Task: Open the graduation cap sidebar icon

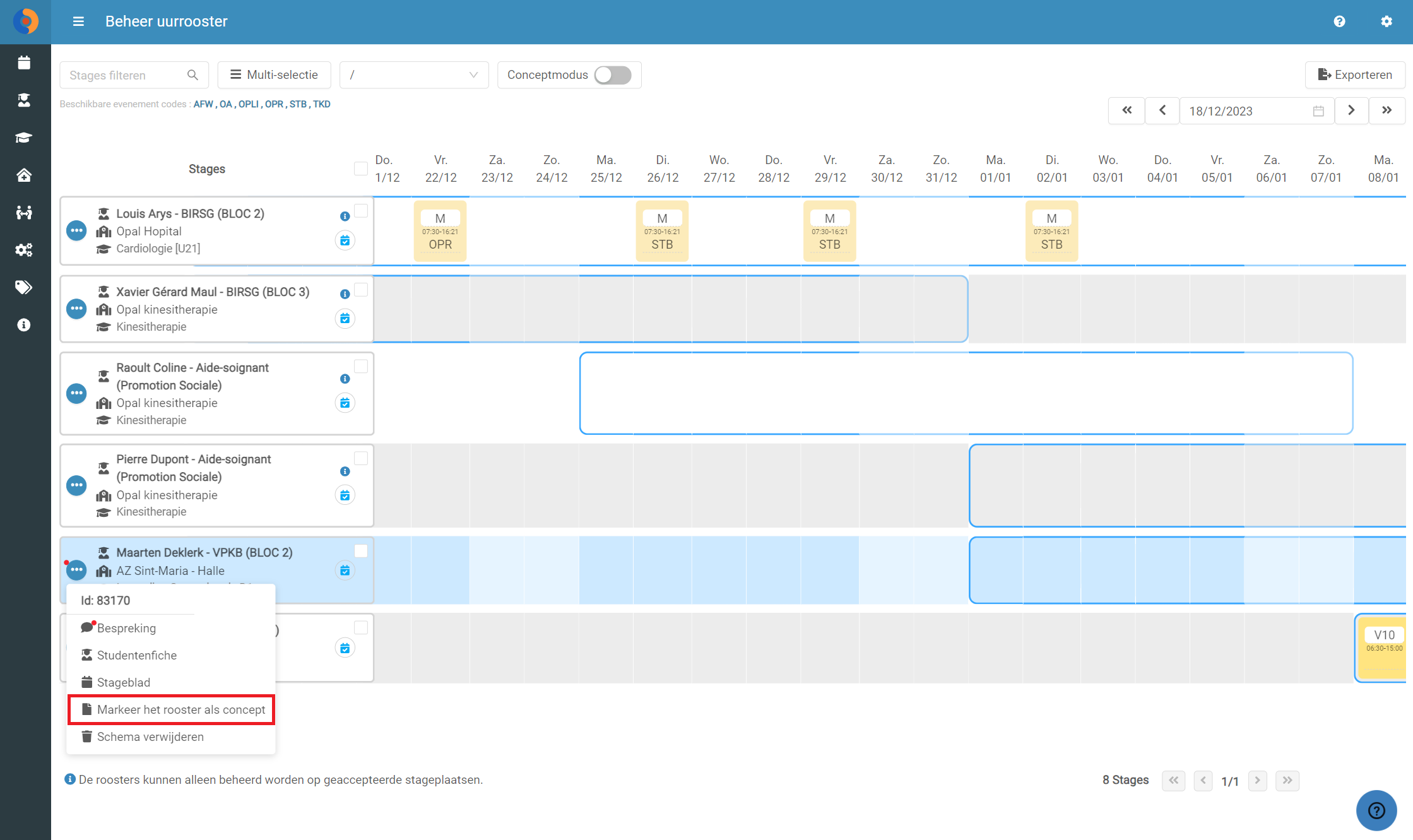Action: point(24,138)
